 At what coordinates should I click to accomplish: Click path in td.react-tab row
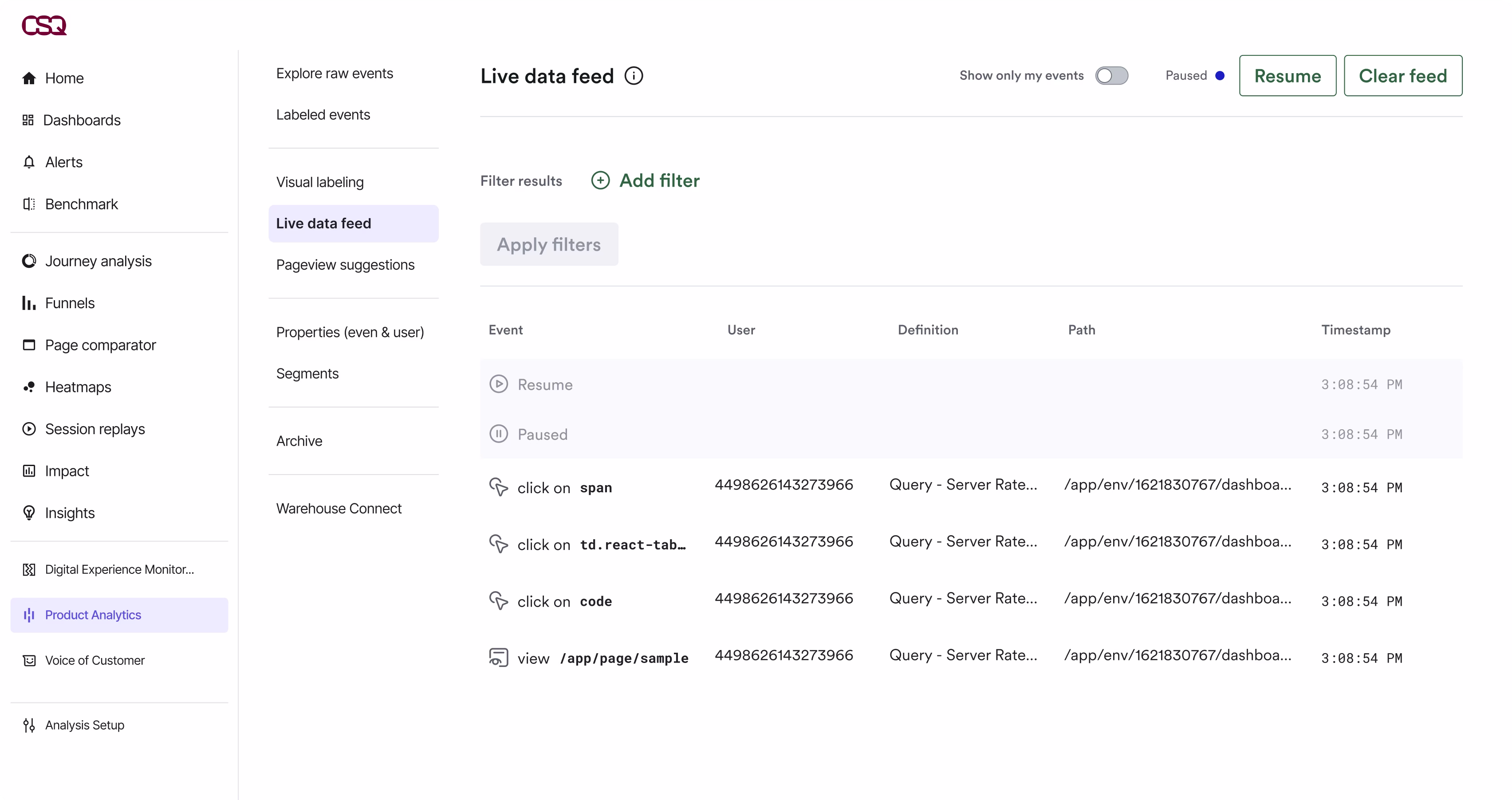click(1178, 541)
